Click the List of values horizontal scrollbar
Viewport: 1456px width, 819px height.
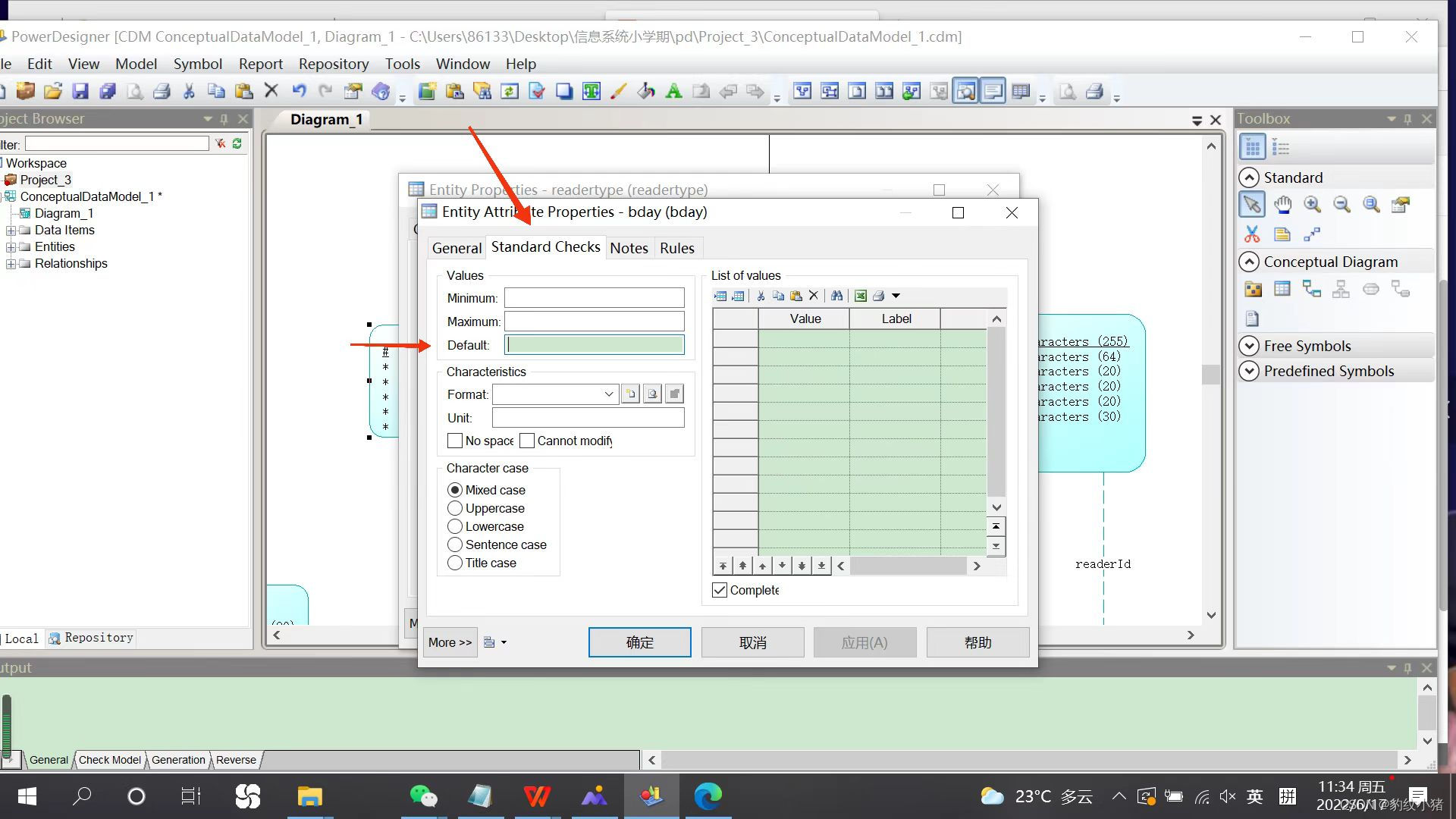pyautogui.click(x=908, y=566)
